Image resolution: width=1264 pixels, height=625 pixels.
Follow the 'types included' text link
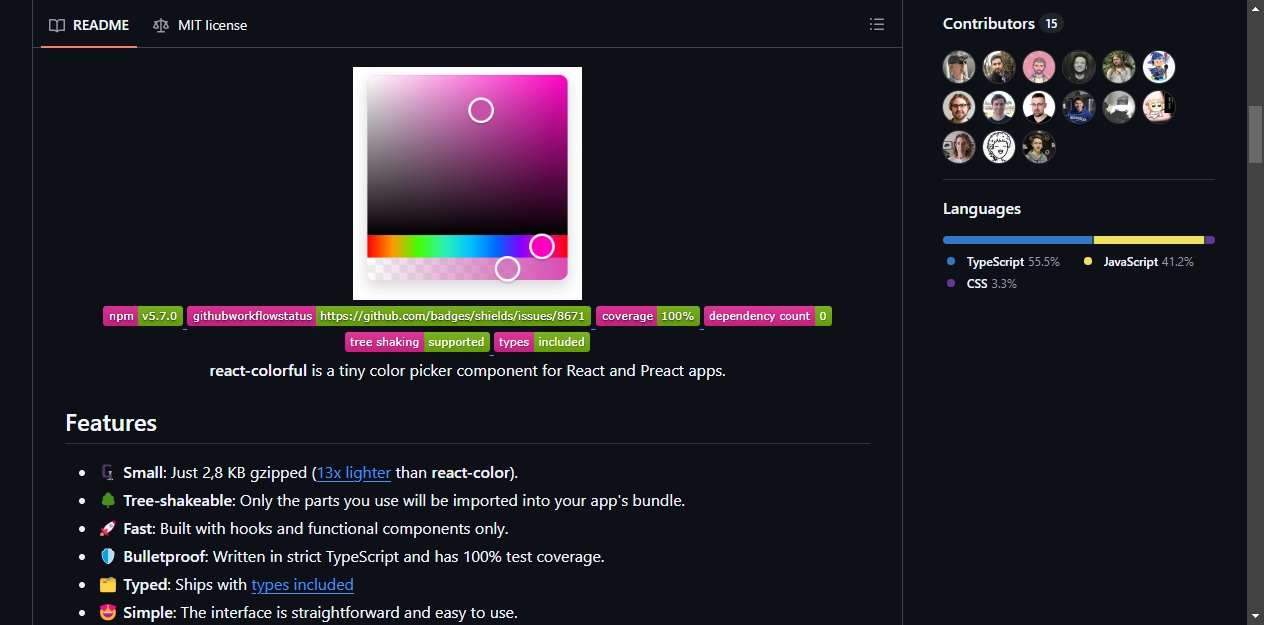pyautogui.click(x=302, y=584)
